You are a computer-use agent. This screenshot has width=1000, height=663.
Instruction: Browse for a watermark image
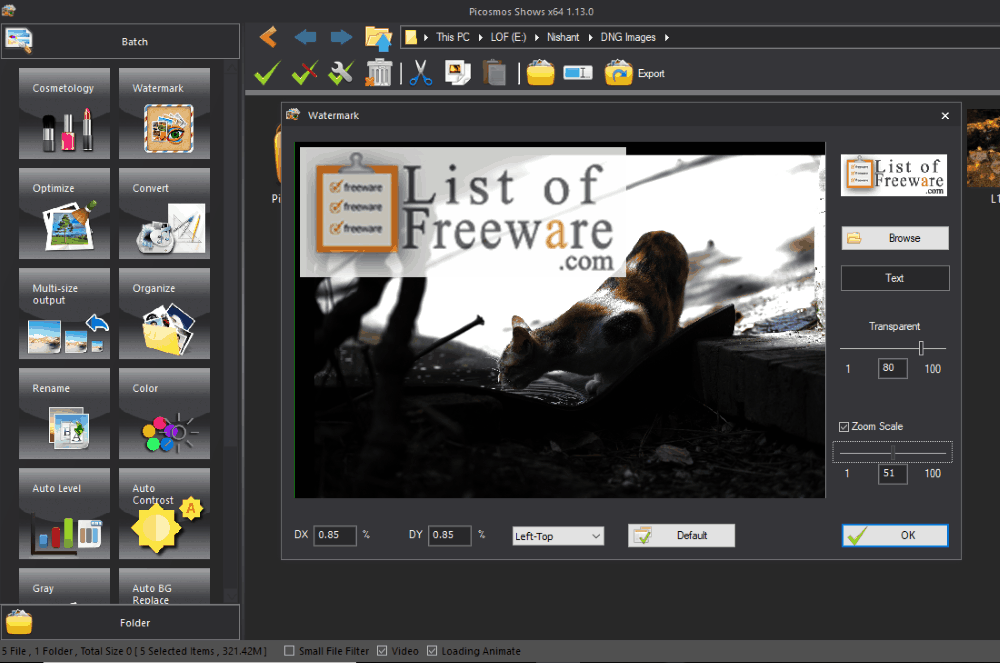coord(895,238)
